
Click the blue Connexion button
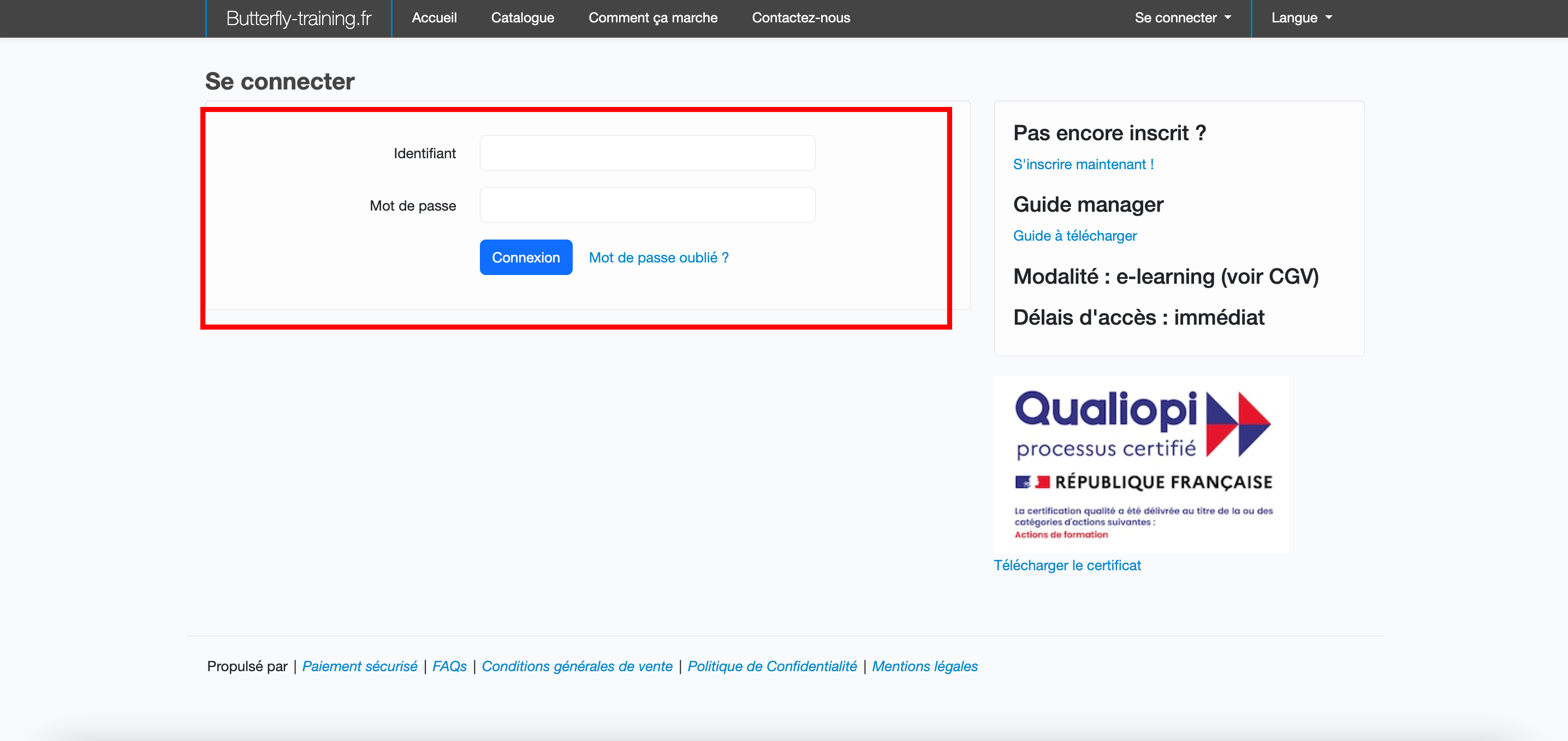click(526, 258)
